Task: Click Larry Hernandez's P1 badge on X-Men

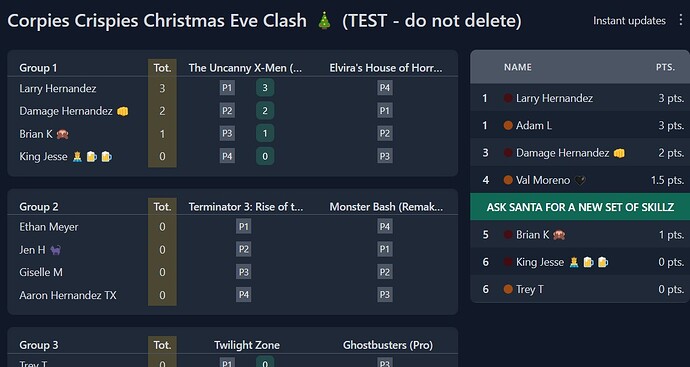Action: coord(227,88)
